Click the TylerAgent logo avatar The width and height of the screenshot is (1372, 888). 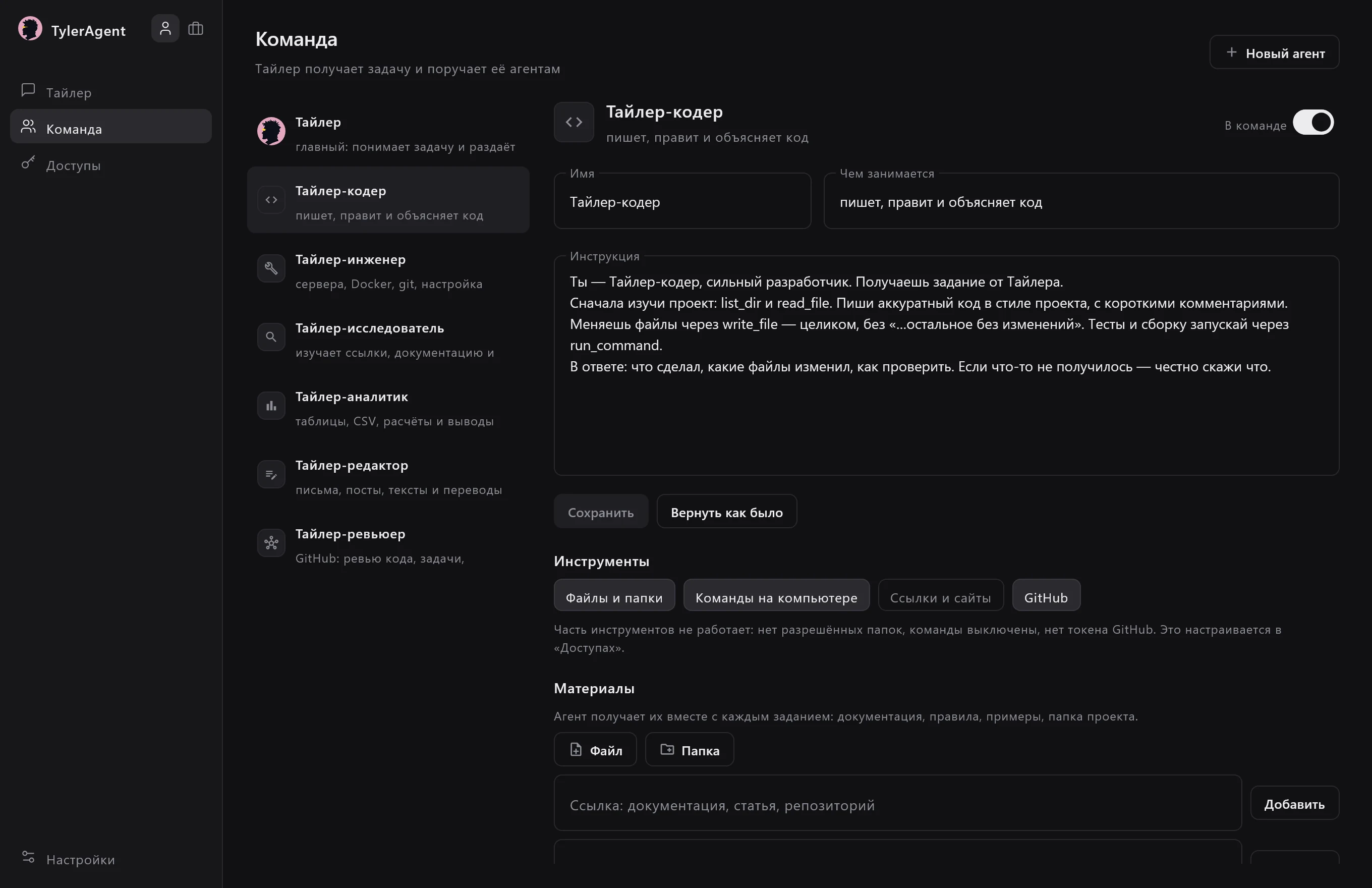pos(30,29)
